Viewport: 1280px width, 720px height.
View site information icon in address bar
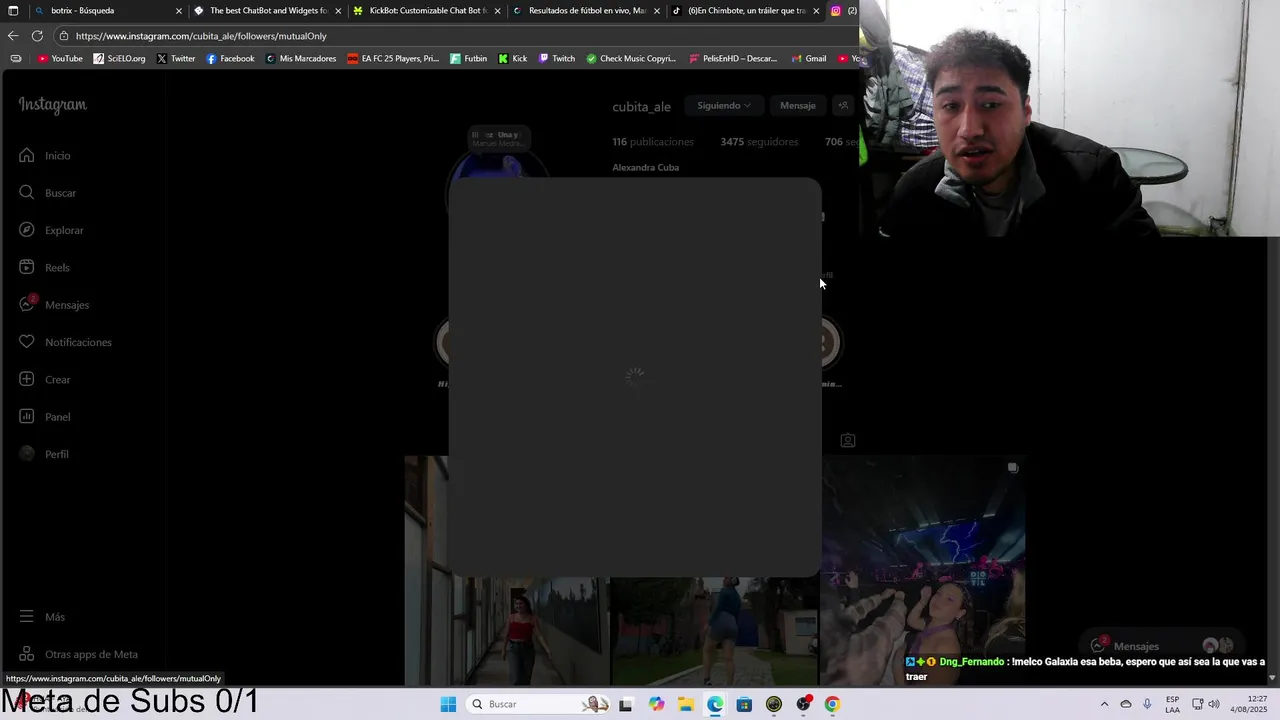(63, 36)
